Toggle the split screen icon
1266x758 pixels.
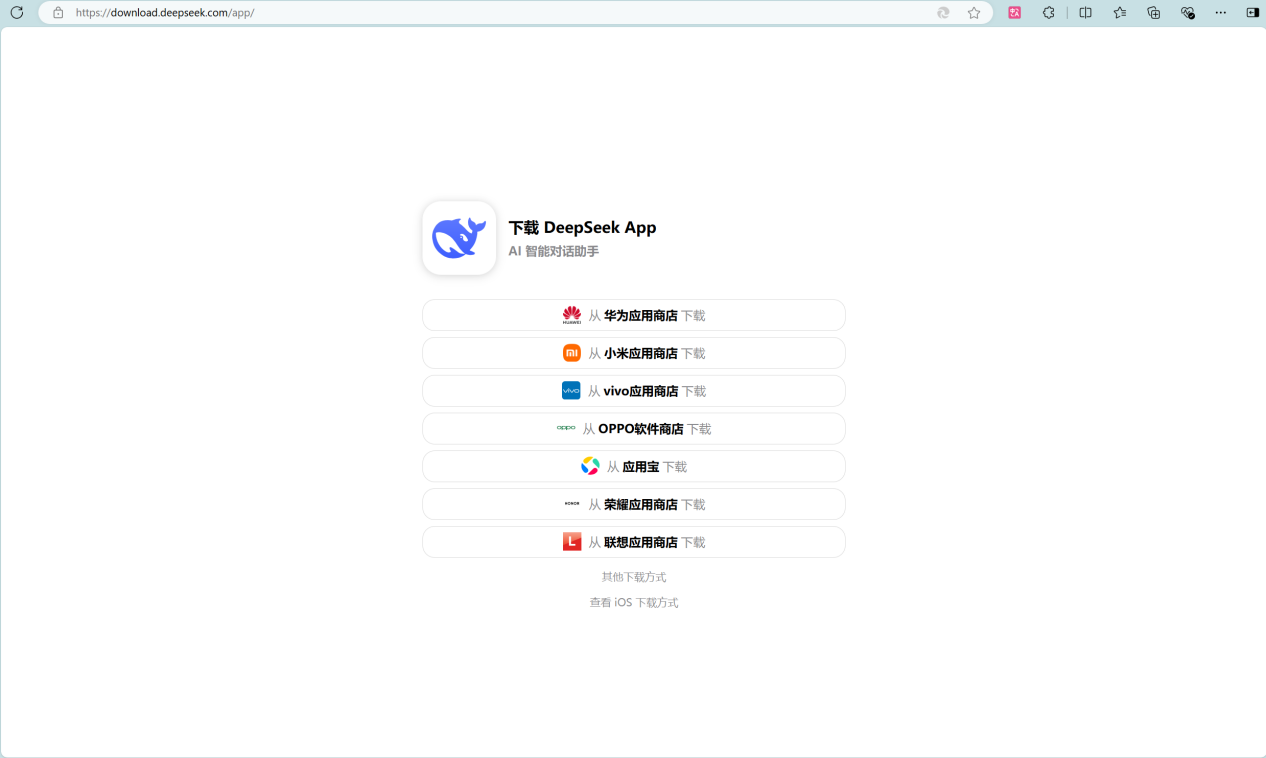pyautogui.click(x=1086, y=13)
